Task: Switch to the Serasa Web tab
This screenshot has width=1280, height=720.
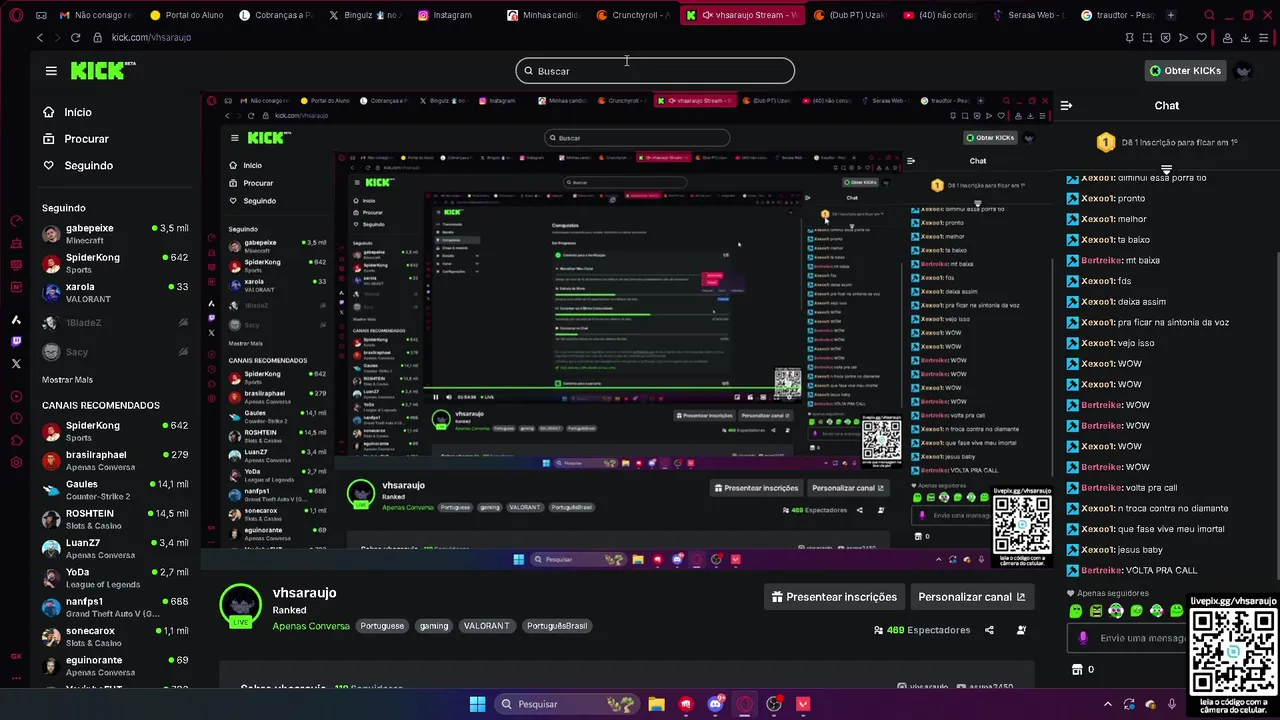Action: click(x=1030, y=15)
